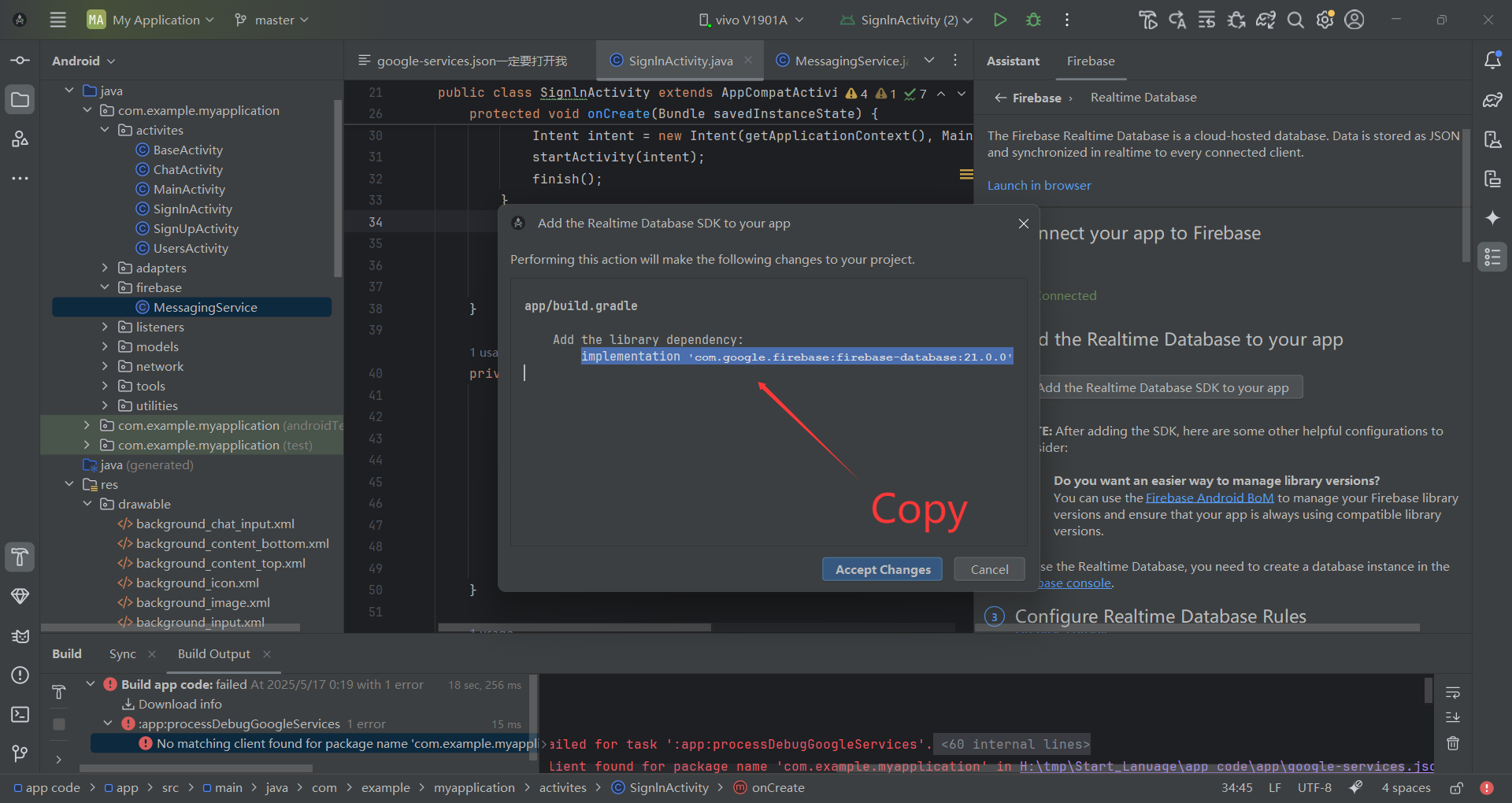Toggle the read-only lock in status bar
1512x803 pixels.
pos(1457,788)
